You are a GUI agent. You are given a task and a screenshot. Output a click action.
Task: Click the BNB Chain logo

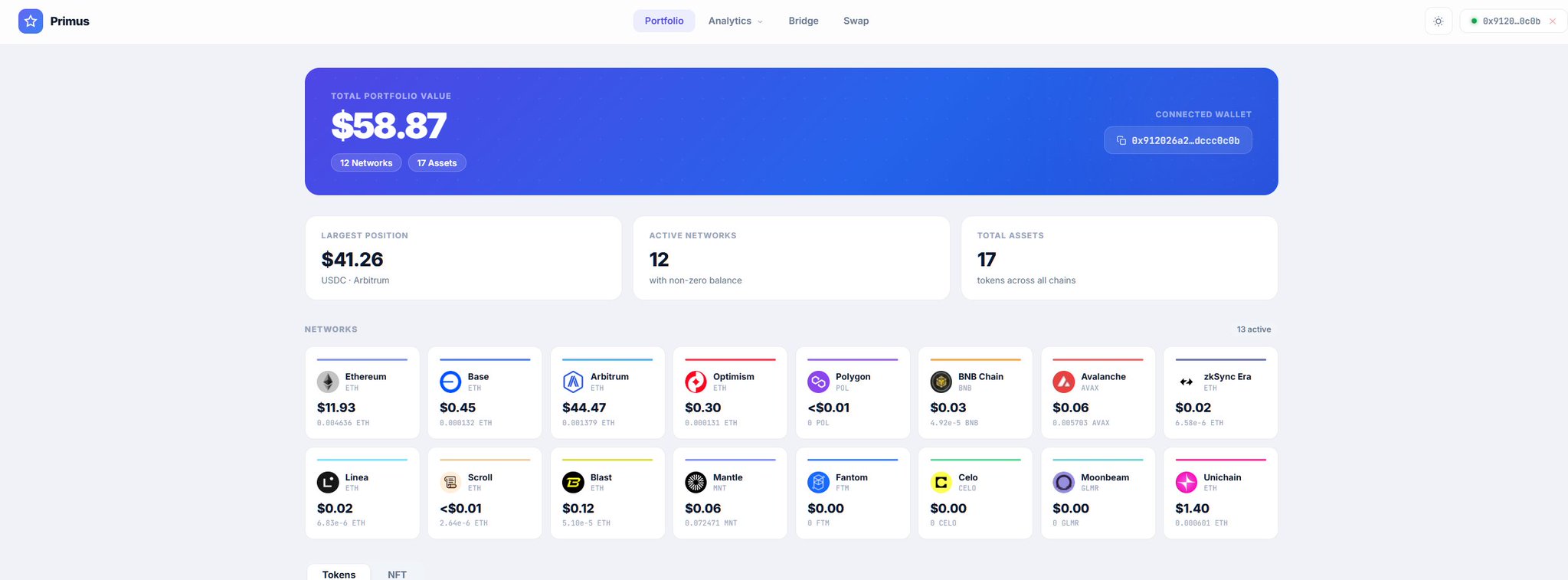(941, 382)
